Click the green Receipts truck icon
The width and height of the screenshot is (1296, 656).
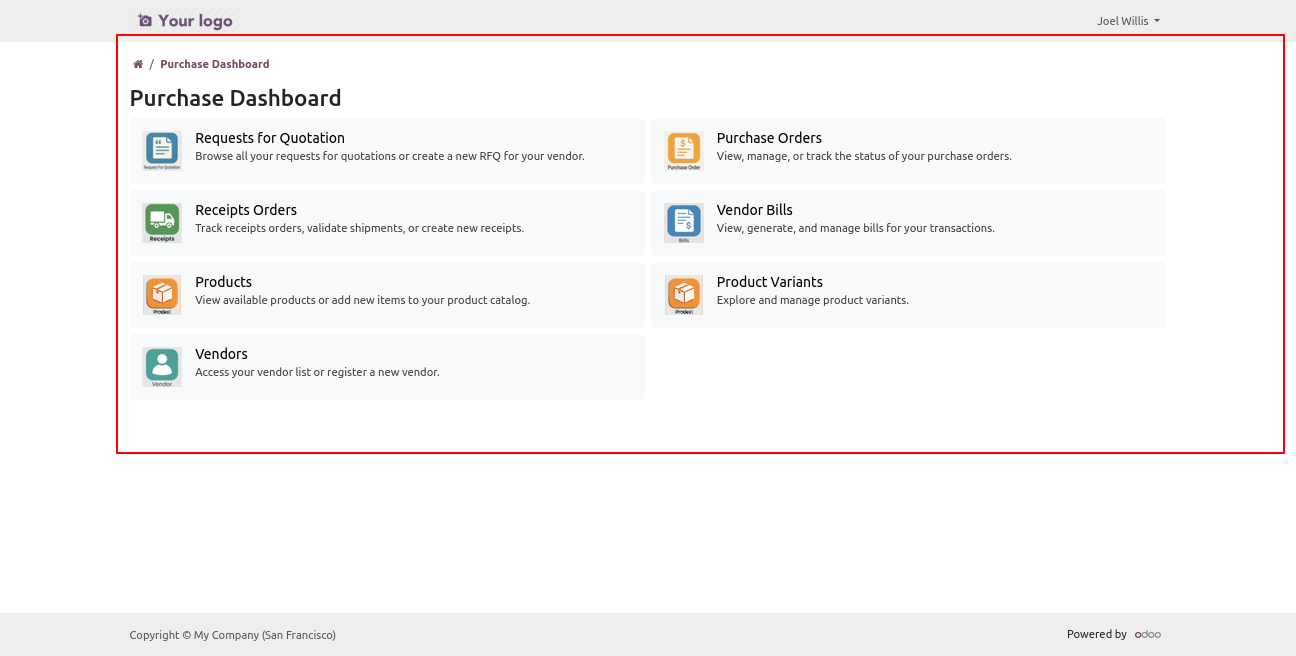161,223
